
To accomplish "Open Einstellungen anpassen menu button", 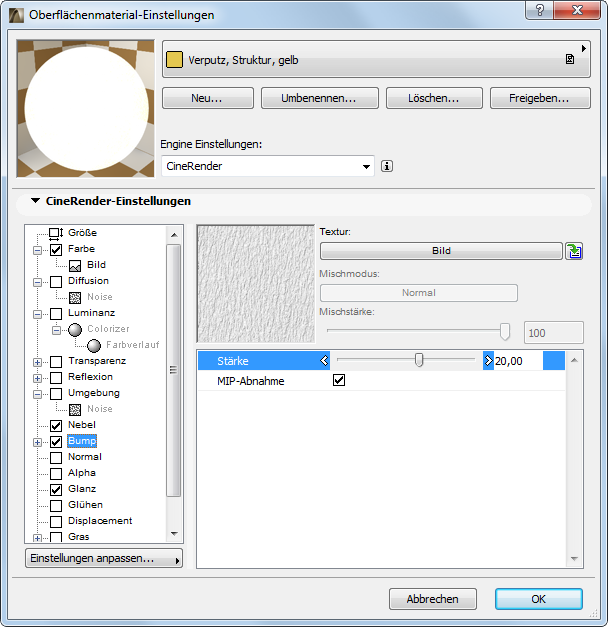I will tap(104, 558).
